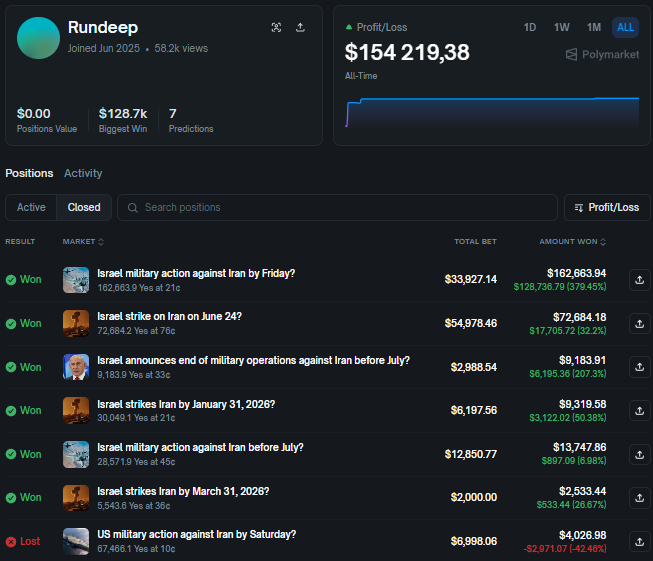Share the 'Israel strike on Iran on June 24?' position
Image resolution: width=653 pixels, height=561 pixels.
640,324
